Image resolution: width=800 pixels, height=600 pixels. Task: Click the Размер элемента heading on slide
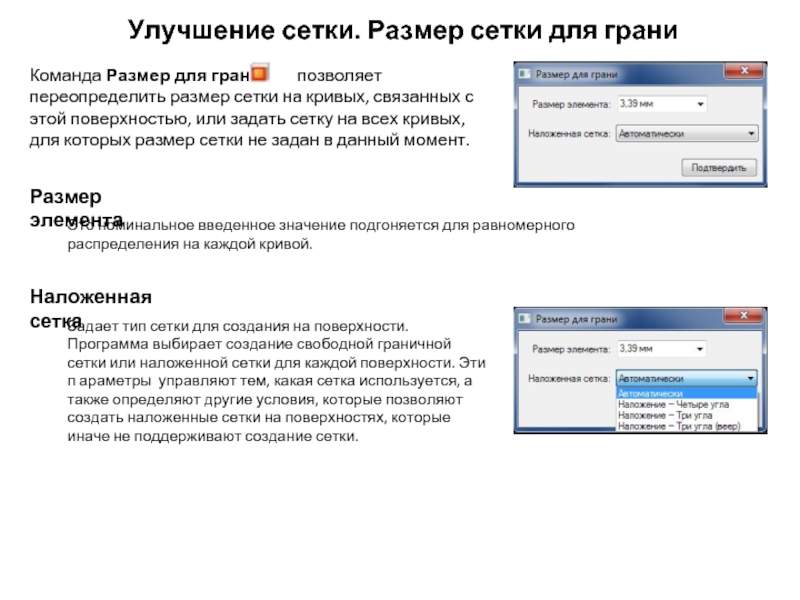coord(77,208)
